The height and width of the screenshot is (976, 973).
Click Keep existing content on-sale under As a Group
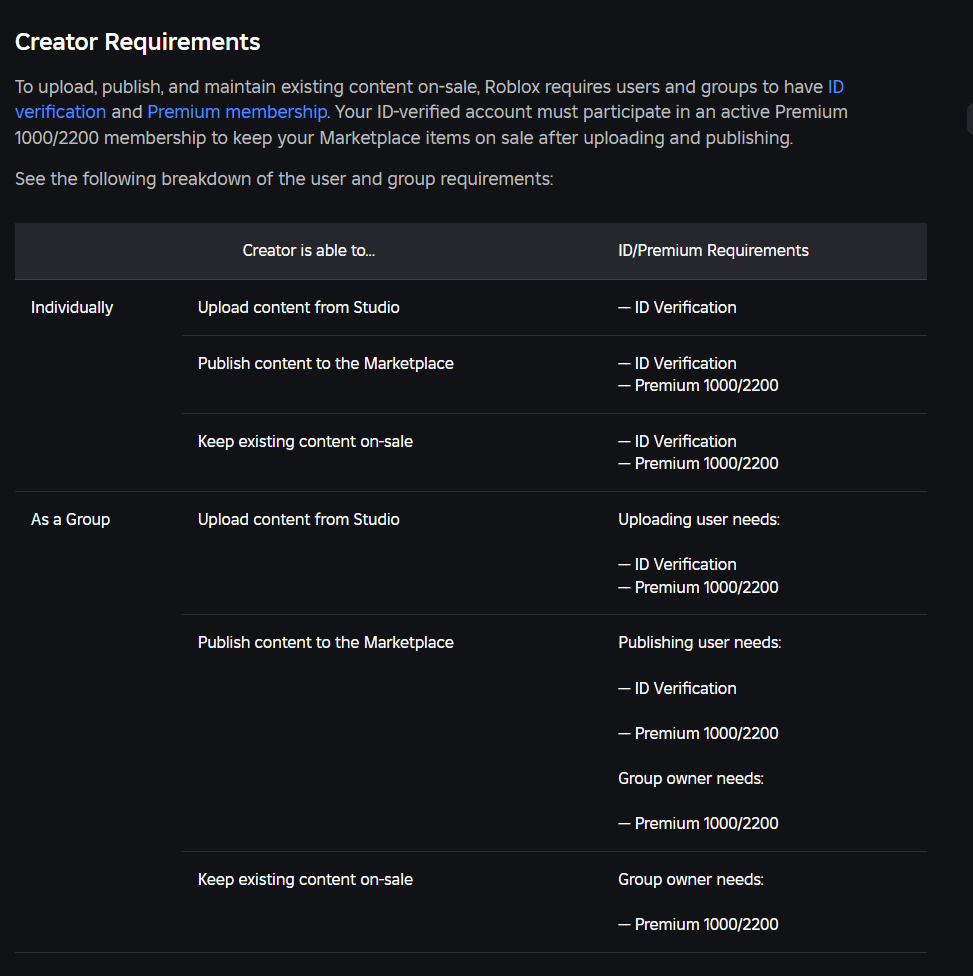(x=305, y=880)
